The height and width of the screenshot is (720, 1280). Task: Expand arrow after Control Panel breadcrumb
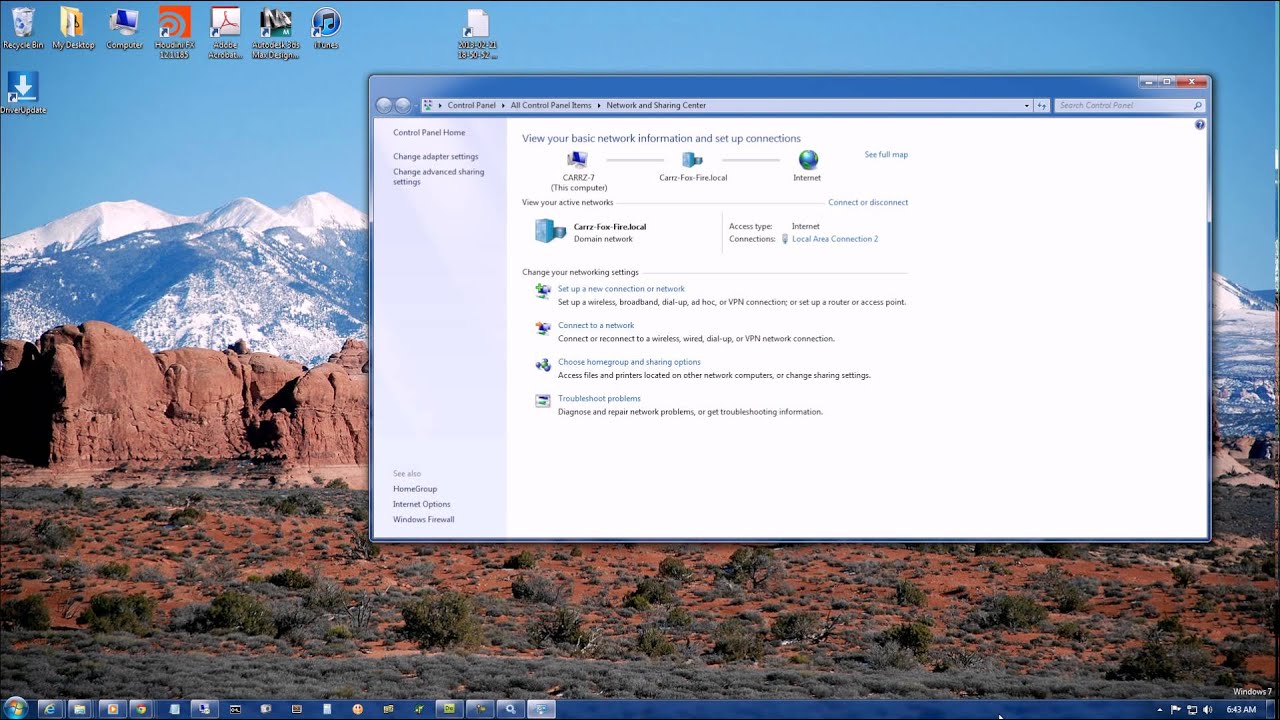pyautogui.click(x=503, y=105)
